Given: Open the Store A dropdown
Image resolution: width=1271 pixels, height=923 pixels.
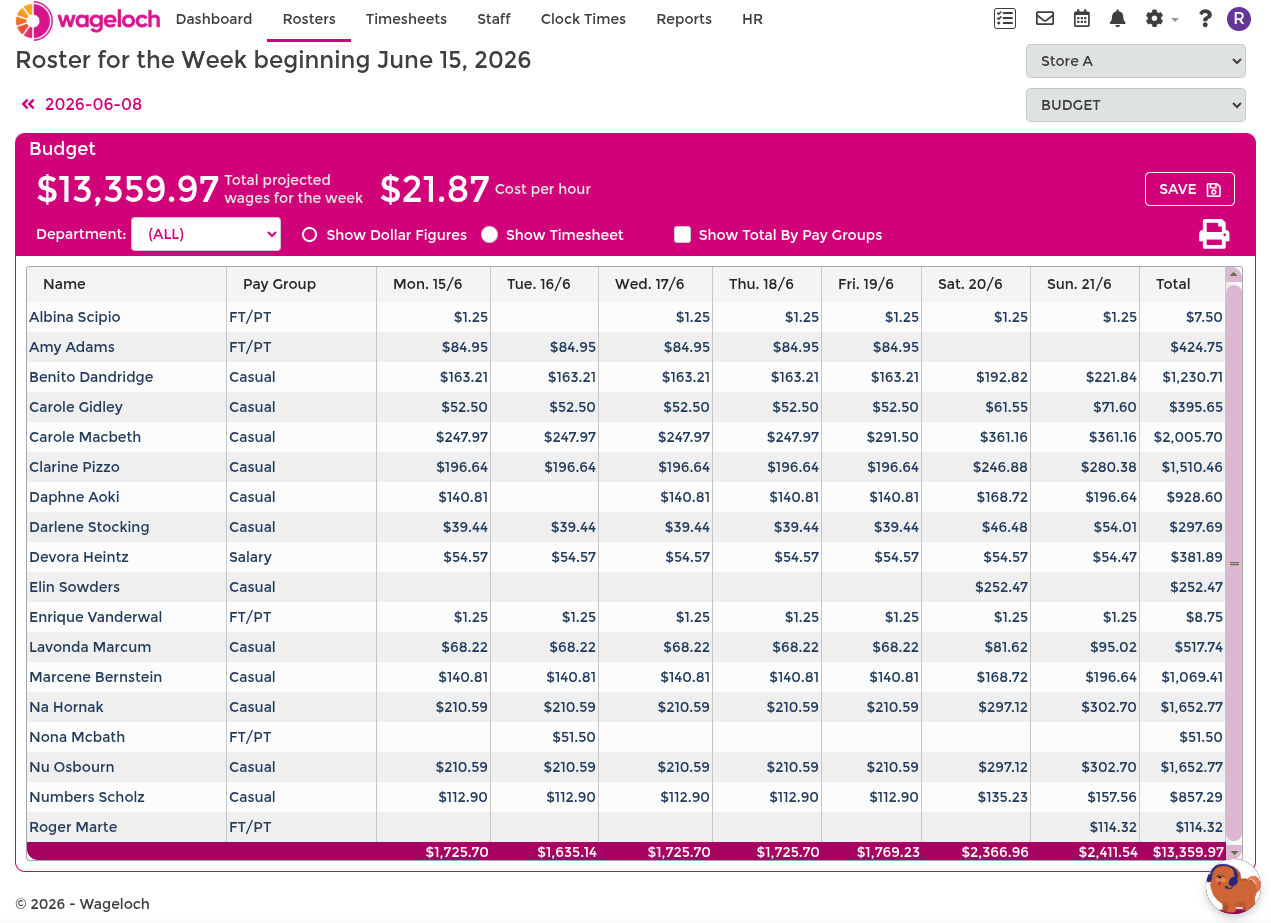Looking at the screenshot, I should pos(1135,61).
